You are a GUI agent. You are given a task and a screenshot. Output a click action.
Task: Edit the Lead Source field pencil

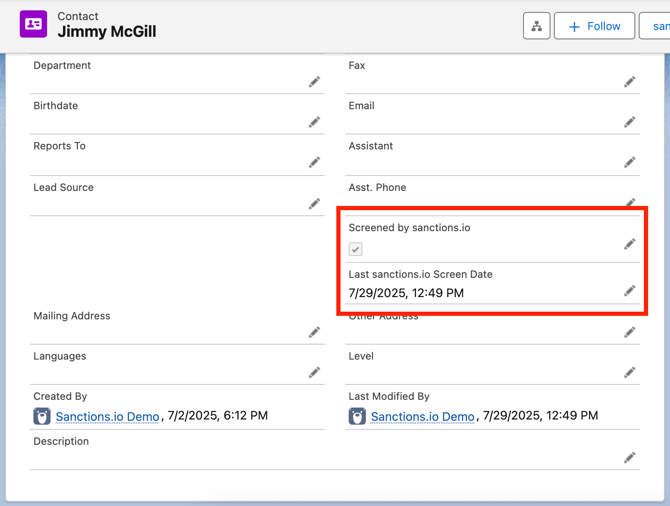coord(314,203)
